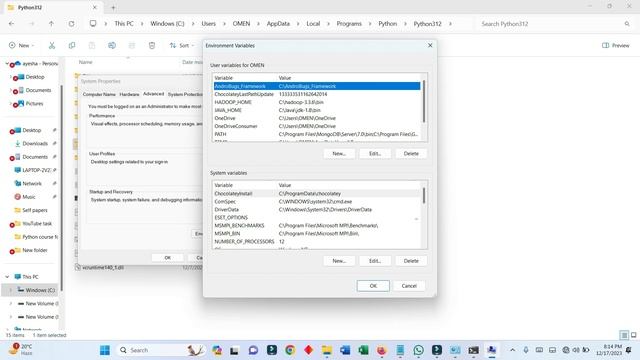Open Music in Explorer sidebar

pyautogui.click(x=29, y=197)
